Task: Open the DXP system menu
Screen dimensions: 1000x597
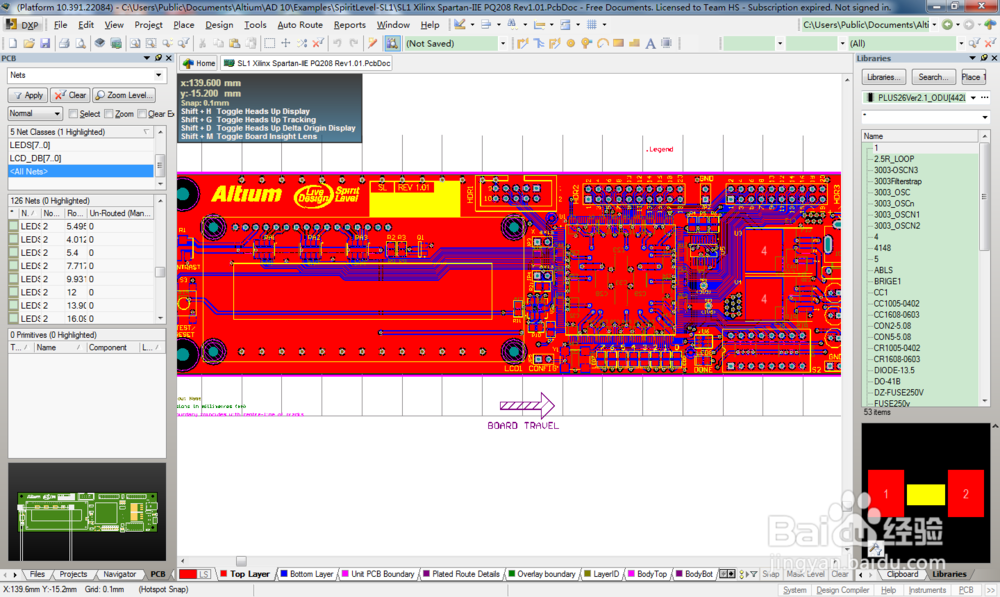Action: (24, 25)
